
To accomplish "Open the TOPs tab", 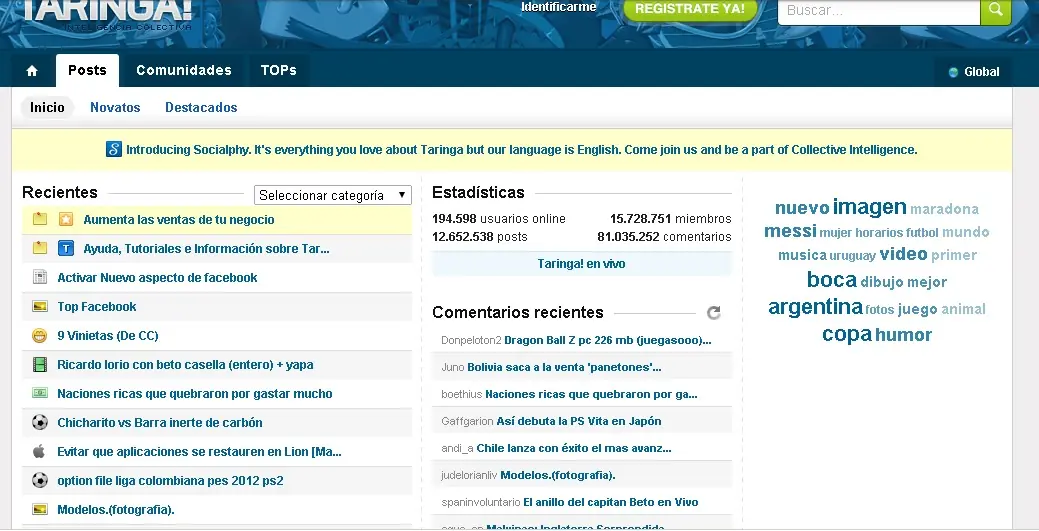I will [x=278, y=70].
